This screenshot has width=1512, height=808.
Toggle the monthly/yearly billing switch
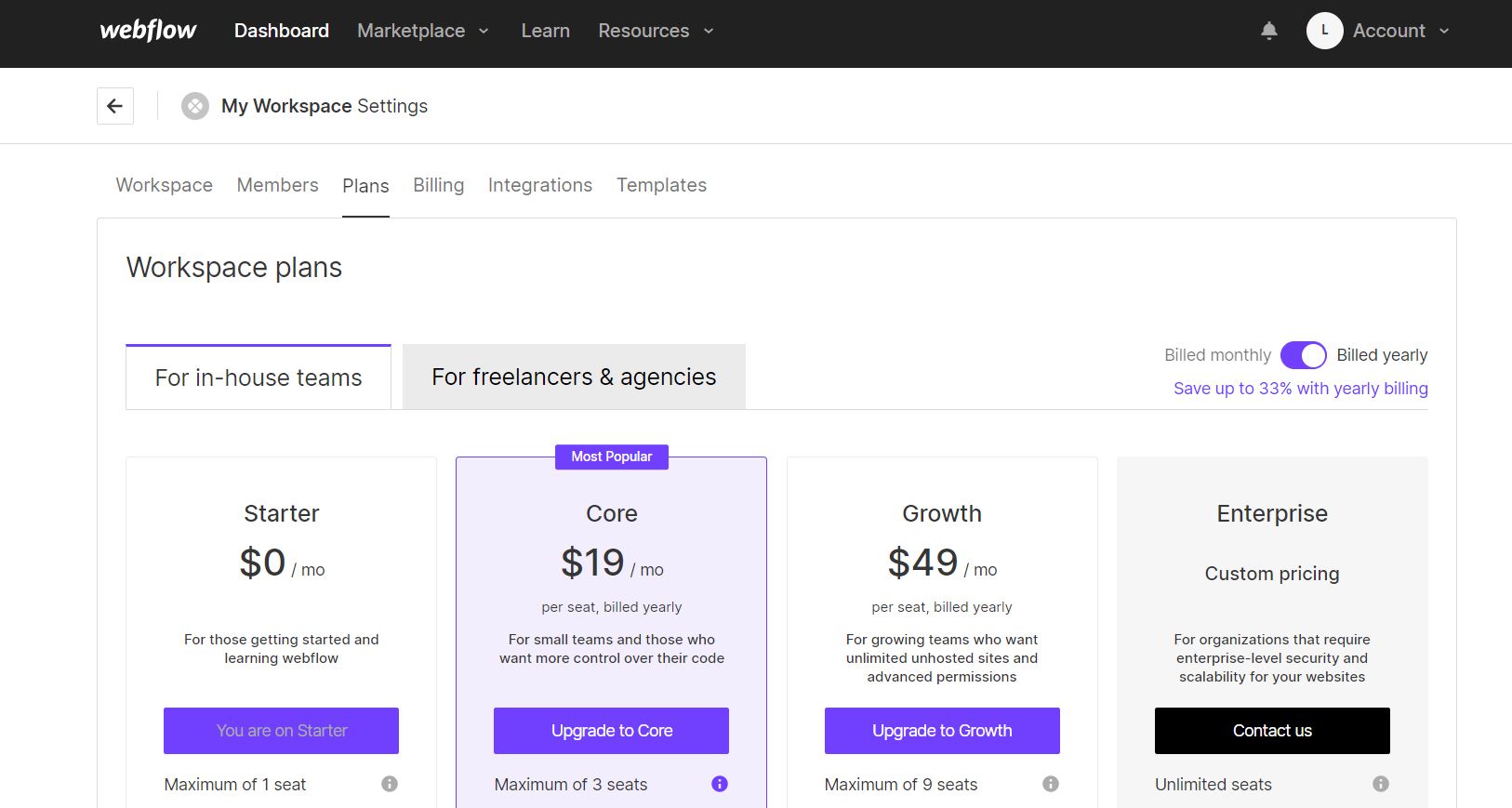[x=1304, y=355]
